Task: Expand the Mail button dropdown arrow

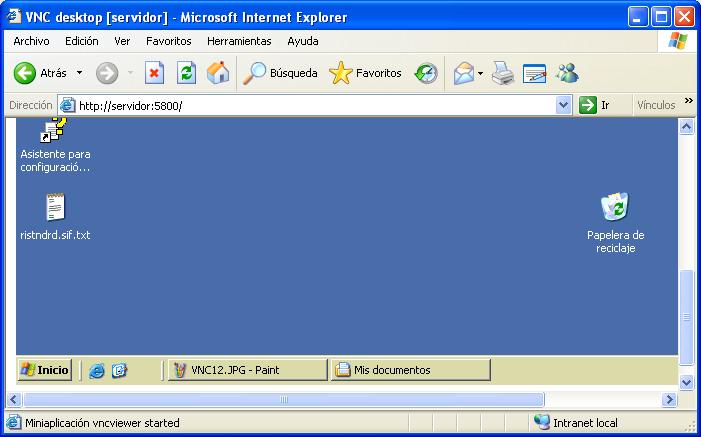Action: point(480,73)
